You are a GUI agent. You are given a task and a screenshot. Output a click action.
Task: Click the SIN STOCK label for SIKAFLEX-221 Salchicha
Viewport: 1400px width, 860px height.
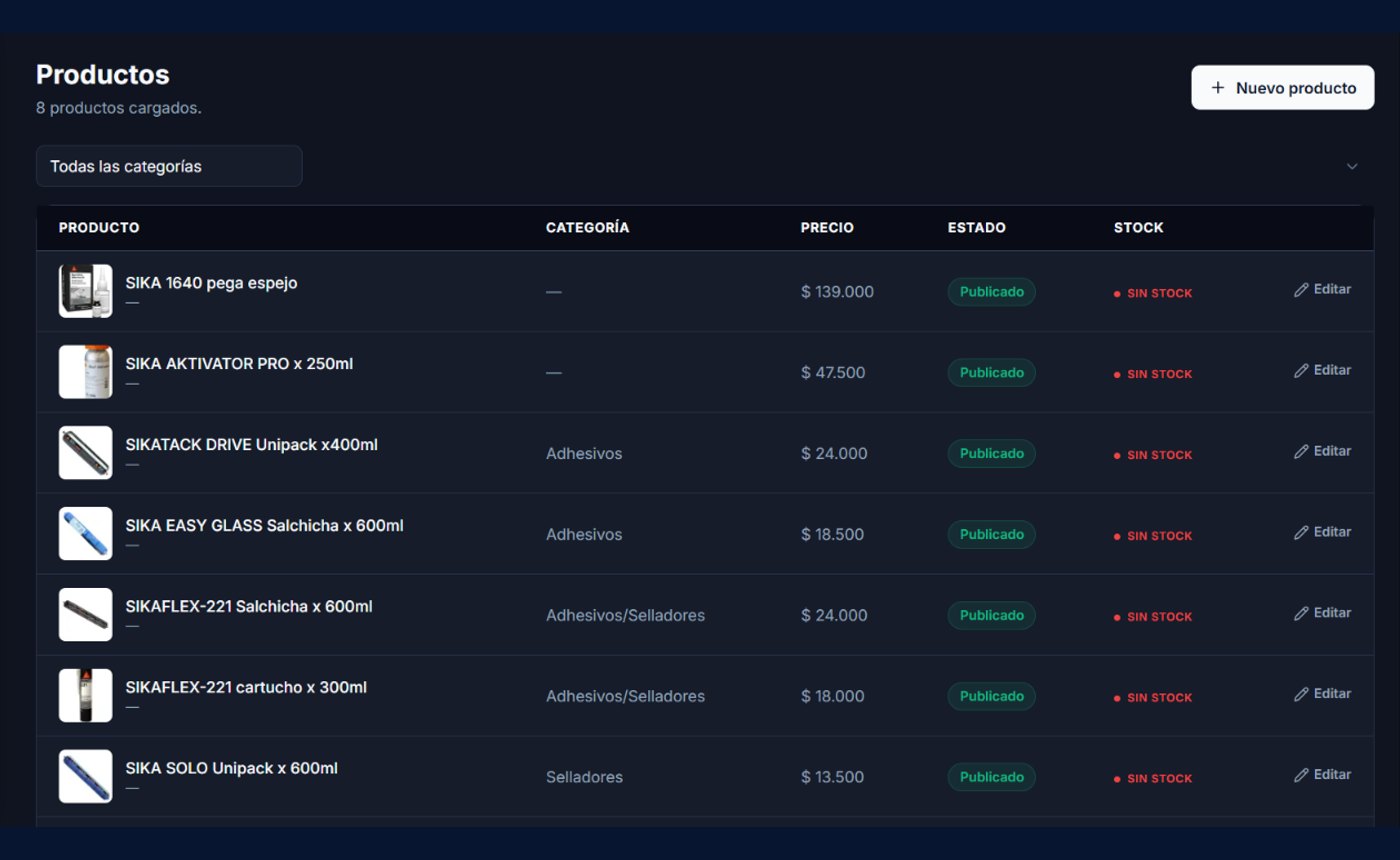pos(1153,618)
